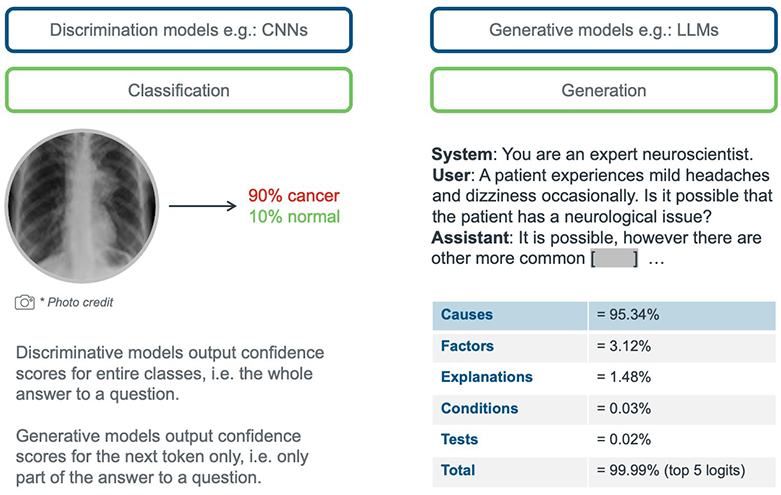The width and height of the screenshot is (781, 495).
Task: Click the Discrimination models e.g.: CNNs box
Action: click(179, 30)
